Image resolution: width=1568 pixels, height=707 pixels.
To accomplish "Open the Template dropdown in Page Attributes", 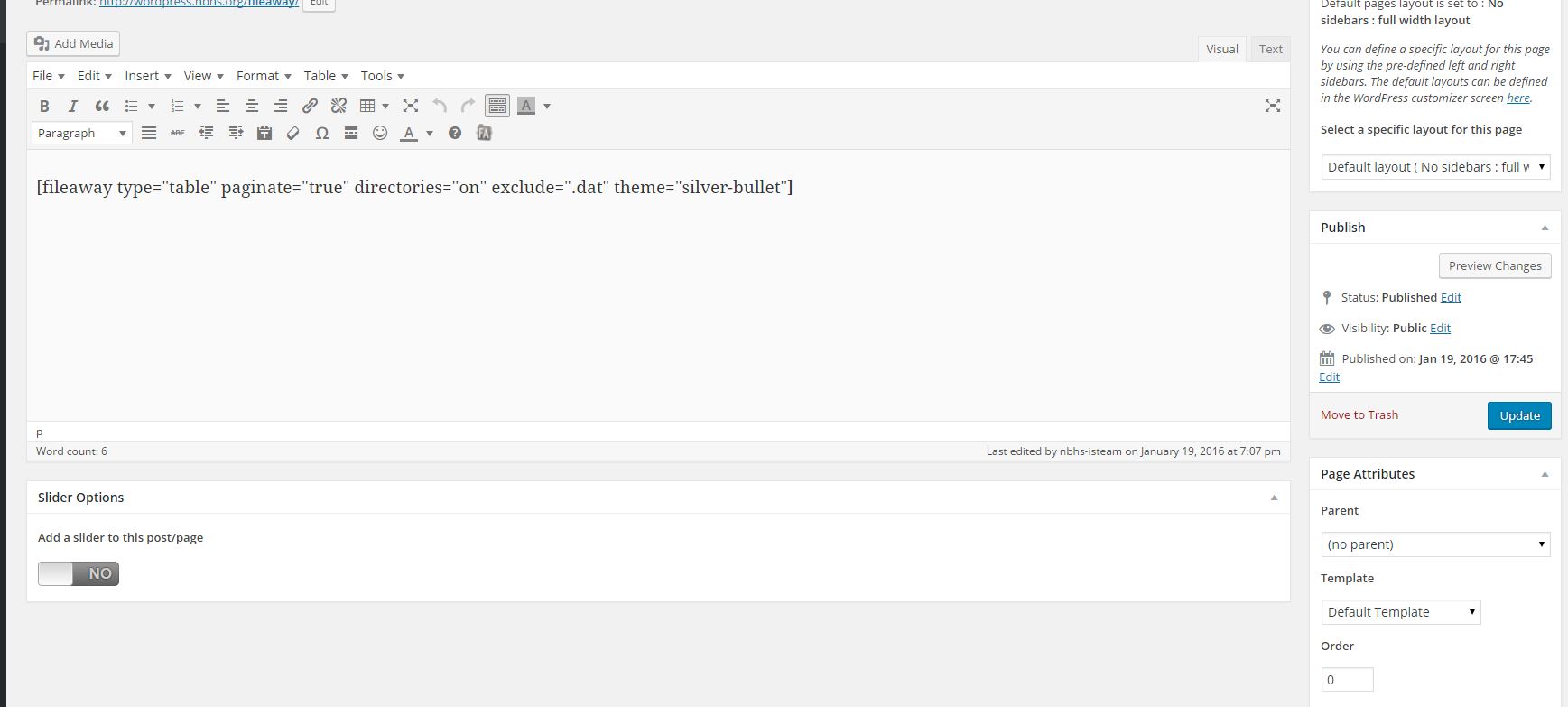I will 1400,612.
